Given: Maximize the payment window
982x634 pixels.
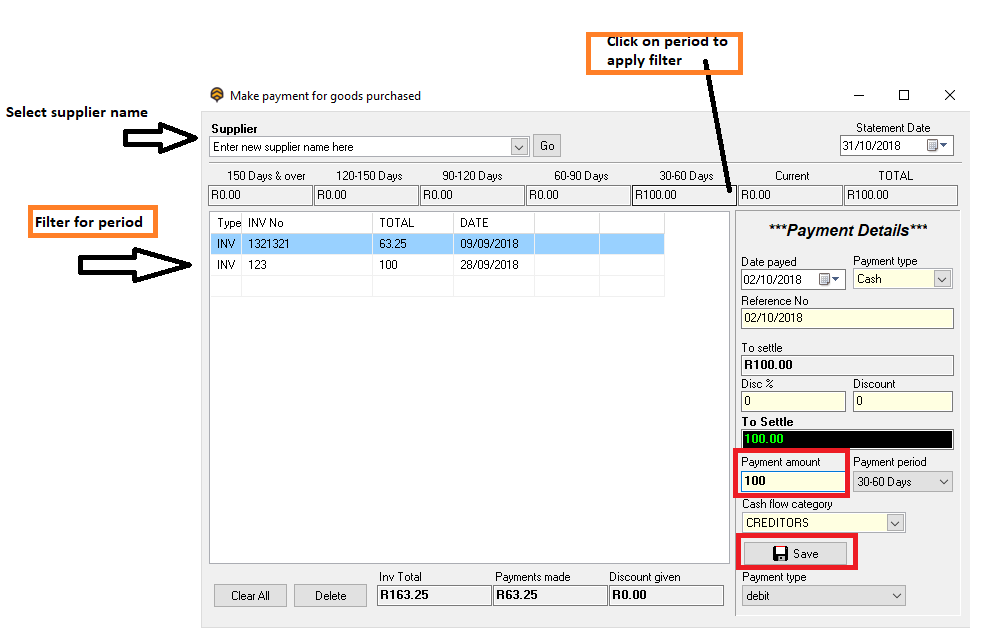Looking at the screenshot, I should (x=904, y=96).
